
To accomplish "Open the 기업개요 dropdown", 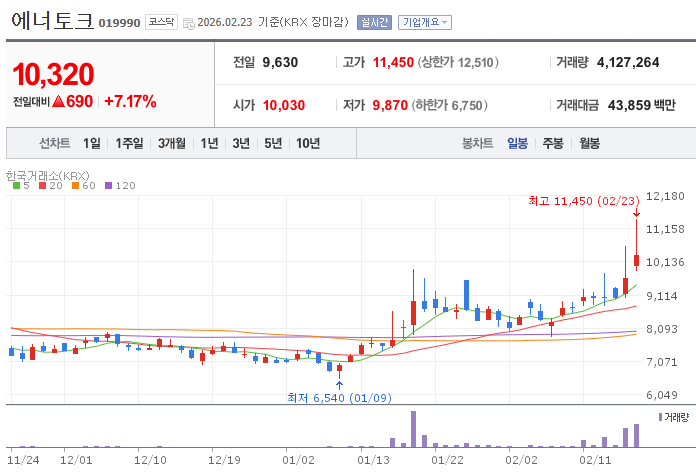I will point(425,22).
